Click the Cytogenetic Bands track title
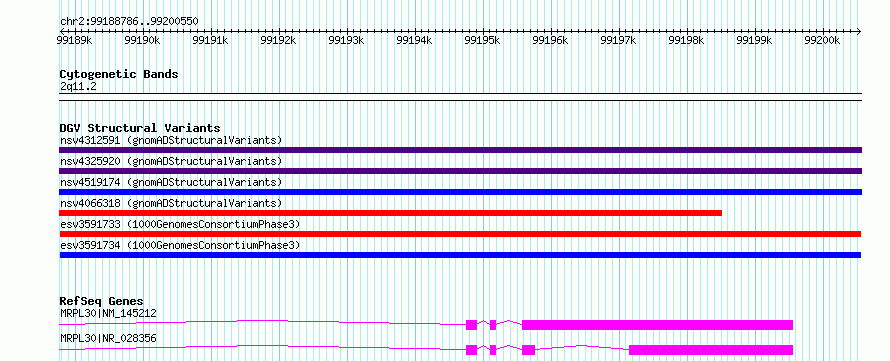 (x=119, y=74)
